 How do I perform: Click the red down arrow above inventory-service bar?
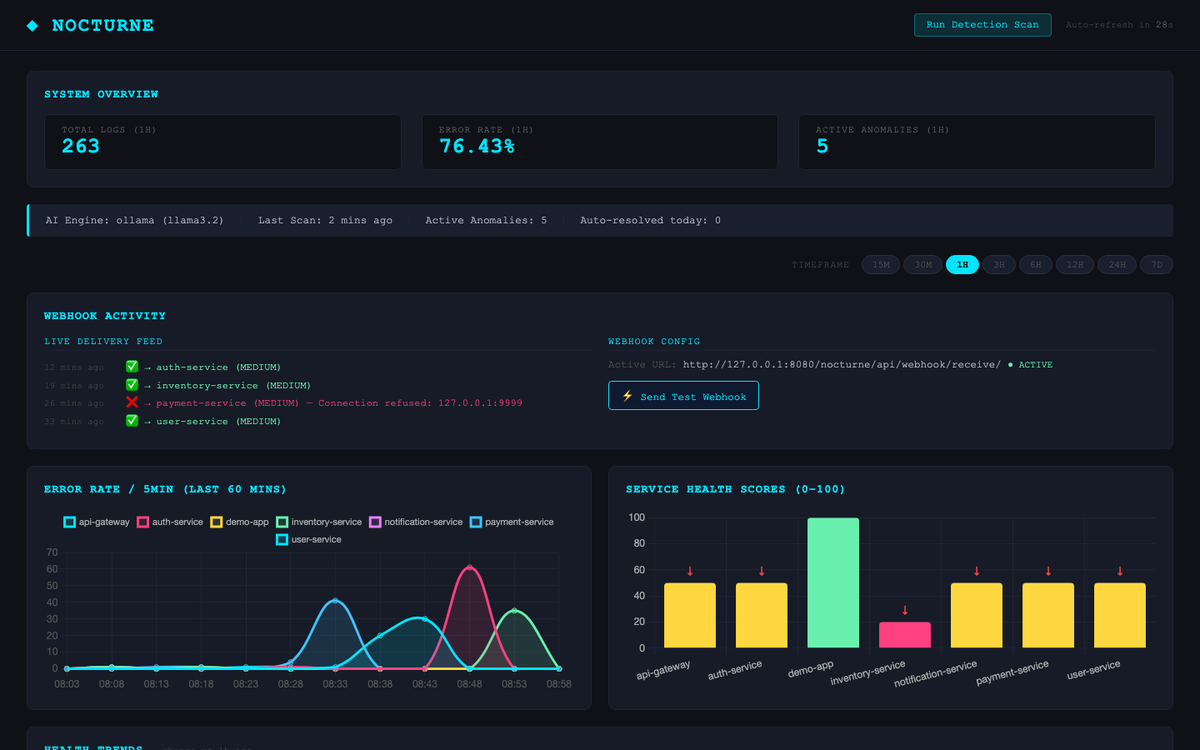point(905,610)
